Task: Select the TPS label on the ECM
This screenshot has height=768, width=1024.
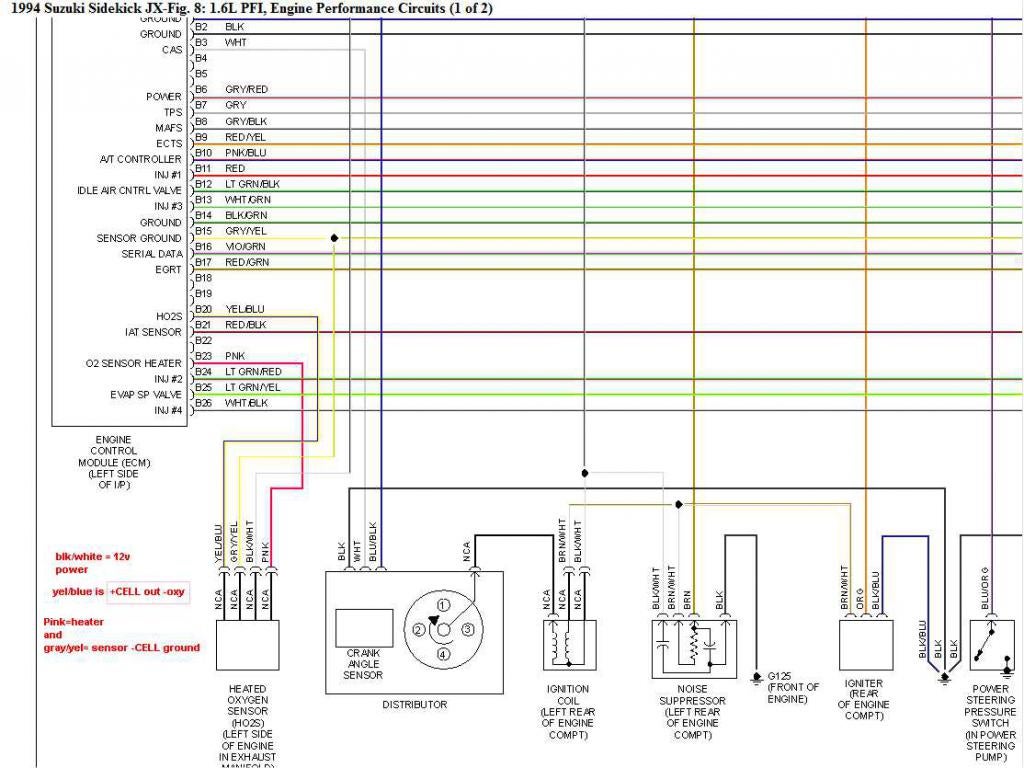Action: click(173, 112)
